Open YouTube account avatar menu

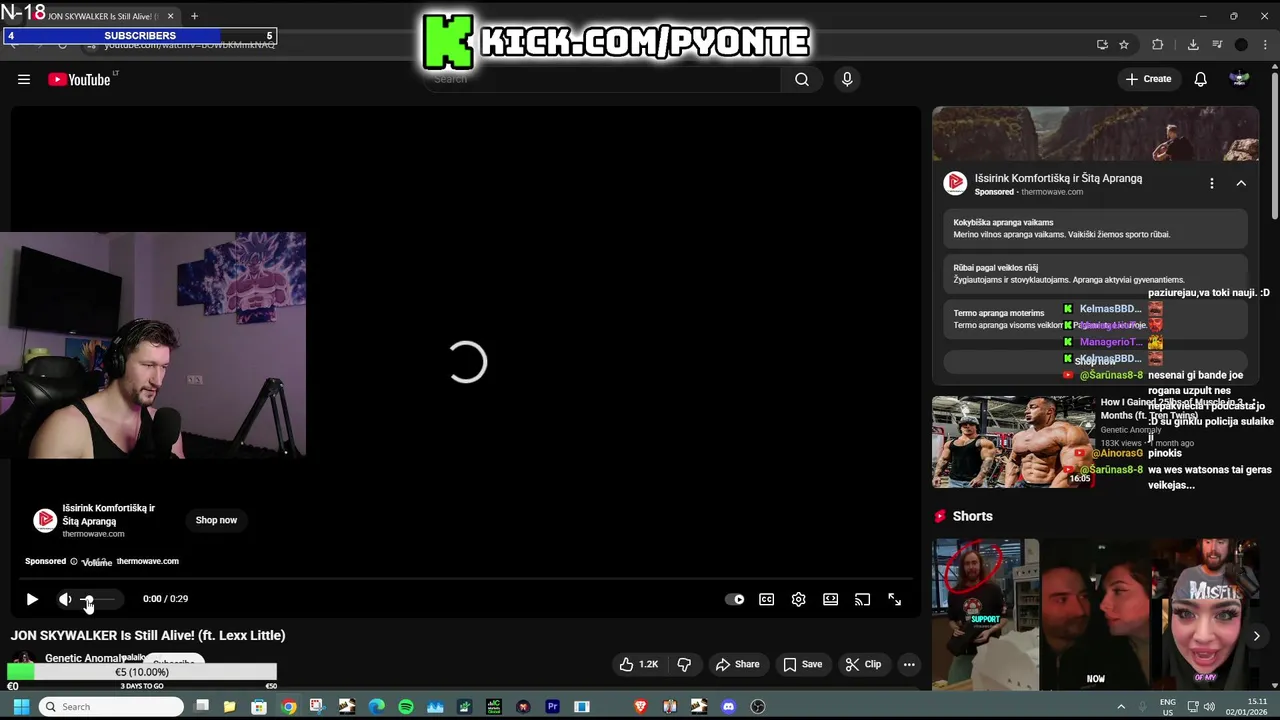[x=1240, y=79]
